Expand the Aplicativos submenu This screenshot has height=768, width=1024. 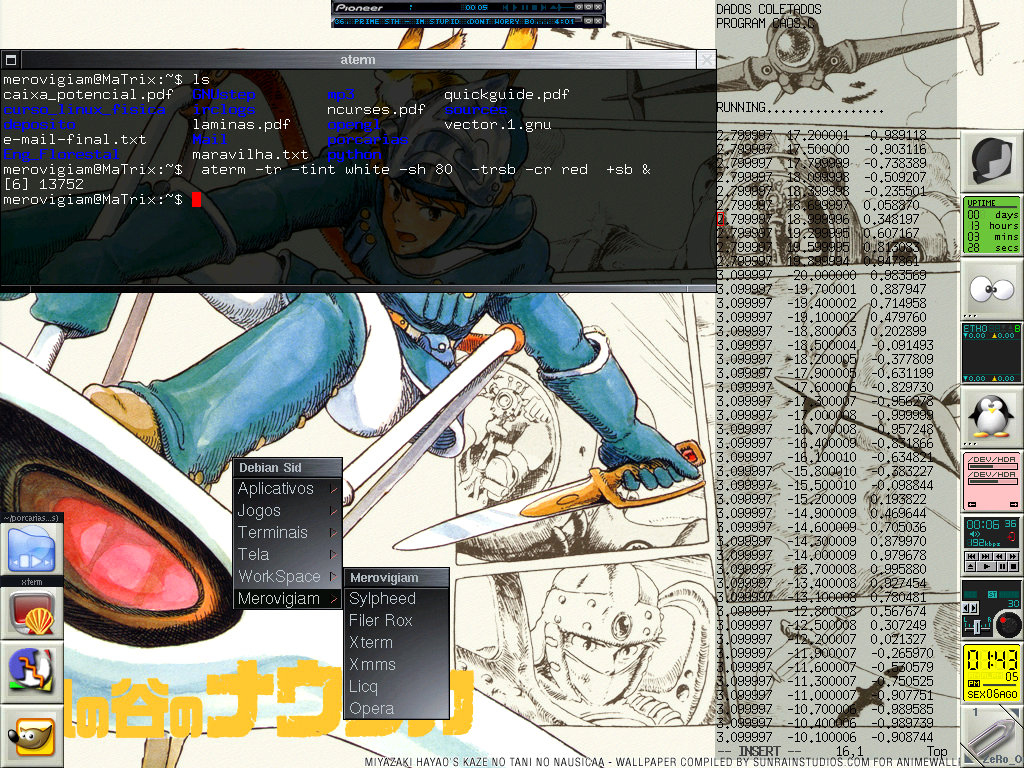pos(287,488)
